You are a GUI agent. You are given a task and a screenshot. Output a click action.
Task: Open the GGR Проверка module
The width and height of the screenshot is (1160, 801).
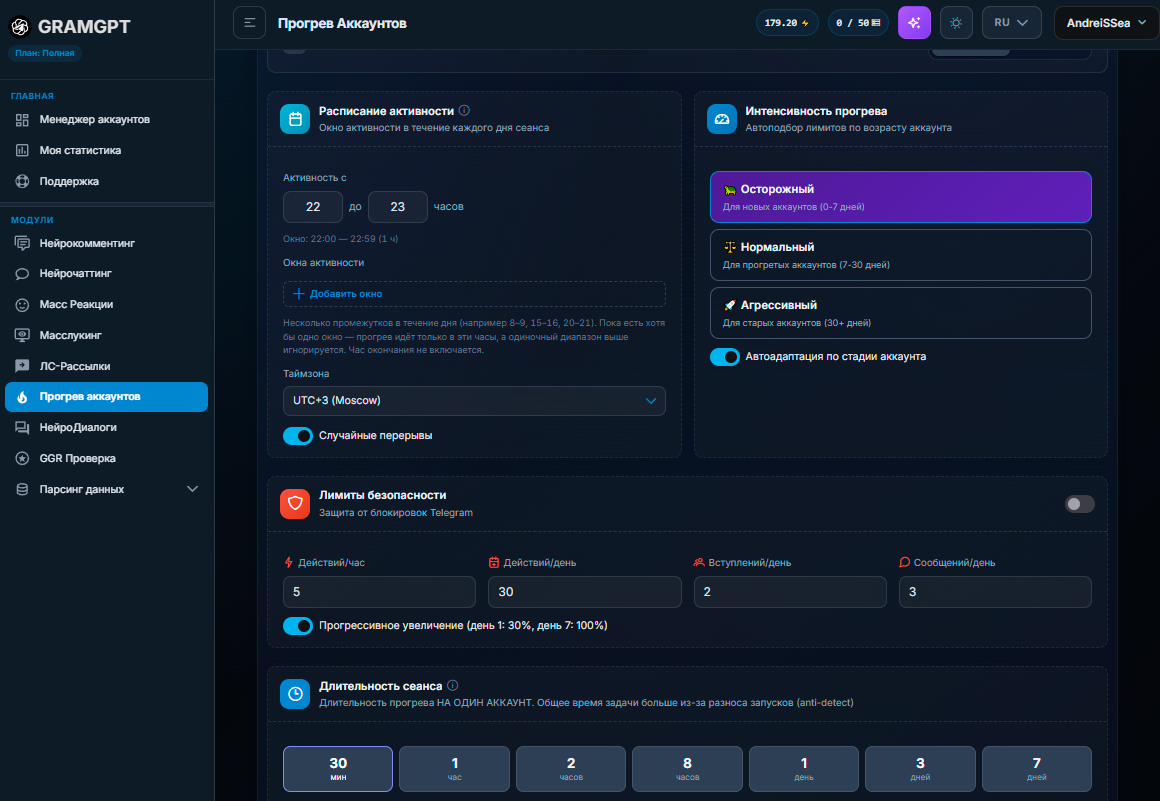click(107, 459)
